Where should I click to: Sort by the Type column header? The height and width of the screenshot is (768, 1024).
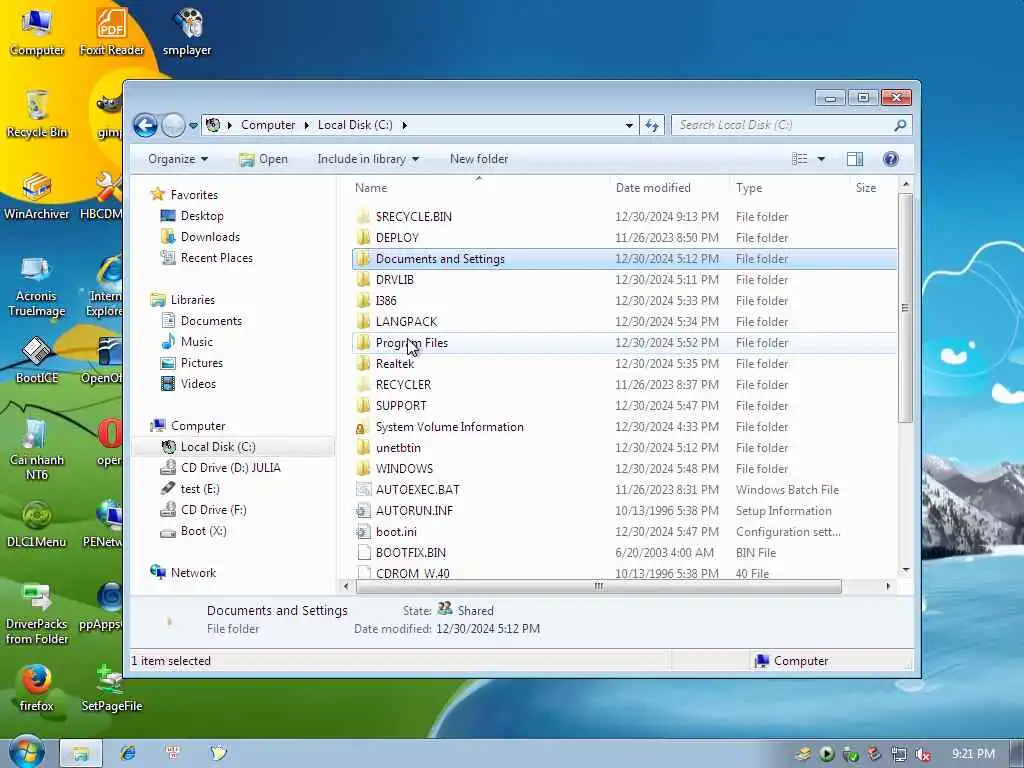click(x=789, y=187)
